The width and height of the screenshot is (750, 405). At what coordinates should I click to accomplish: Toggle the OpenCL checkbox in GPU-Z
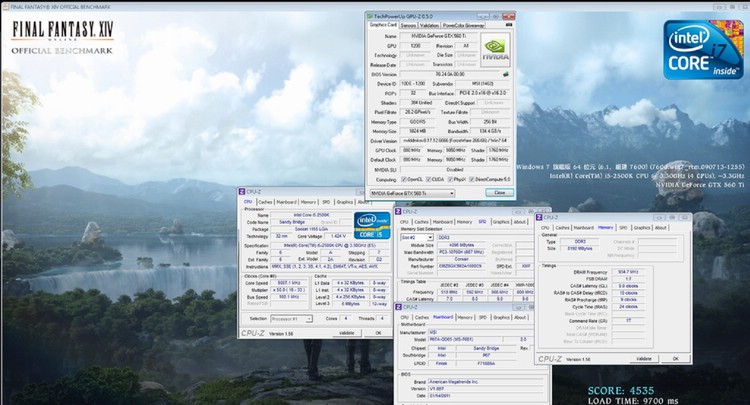[404, 180]
